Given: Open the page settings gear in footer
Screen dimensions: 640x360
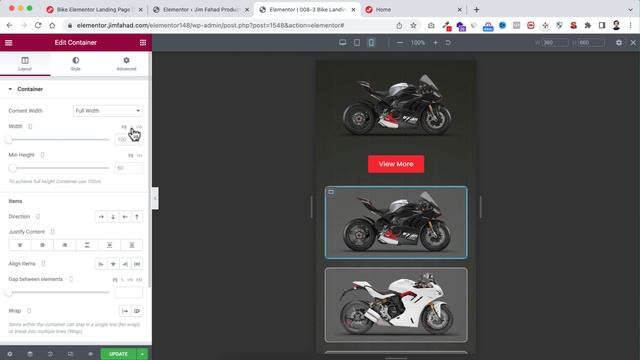Looking at the screenshot, I should (10, 354).
